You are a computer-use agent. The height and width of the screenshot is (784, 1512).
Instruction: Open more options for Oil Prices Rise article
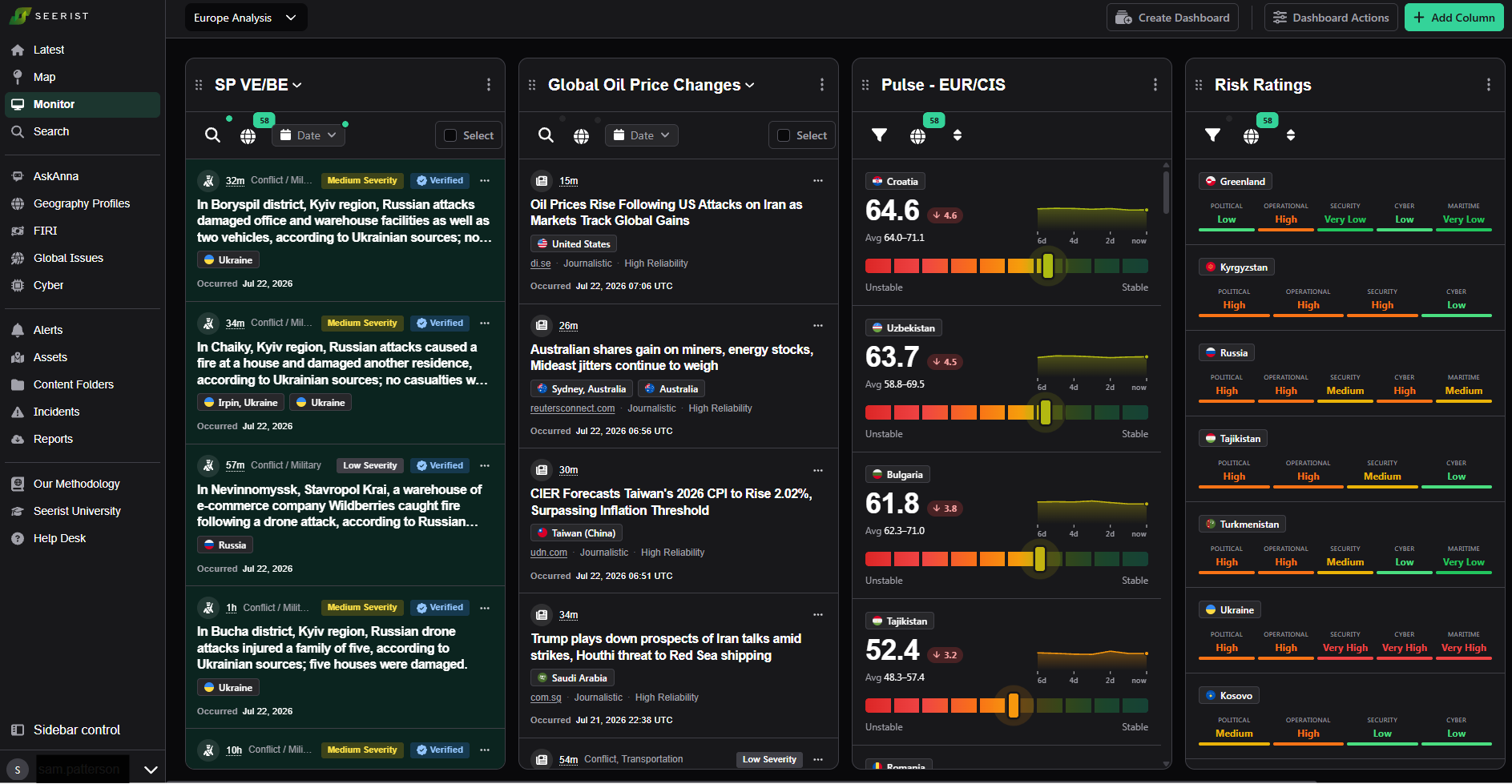[818, 181]
